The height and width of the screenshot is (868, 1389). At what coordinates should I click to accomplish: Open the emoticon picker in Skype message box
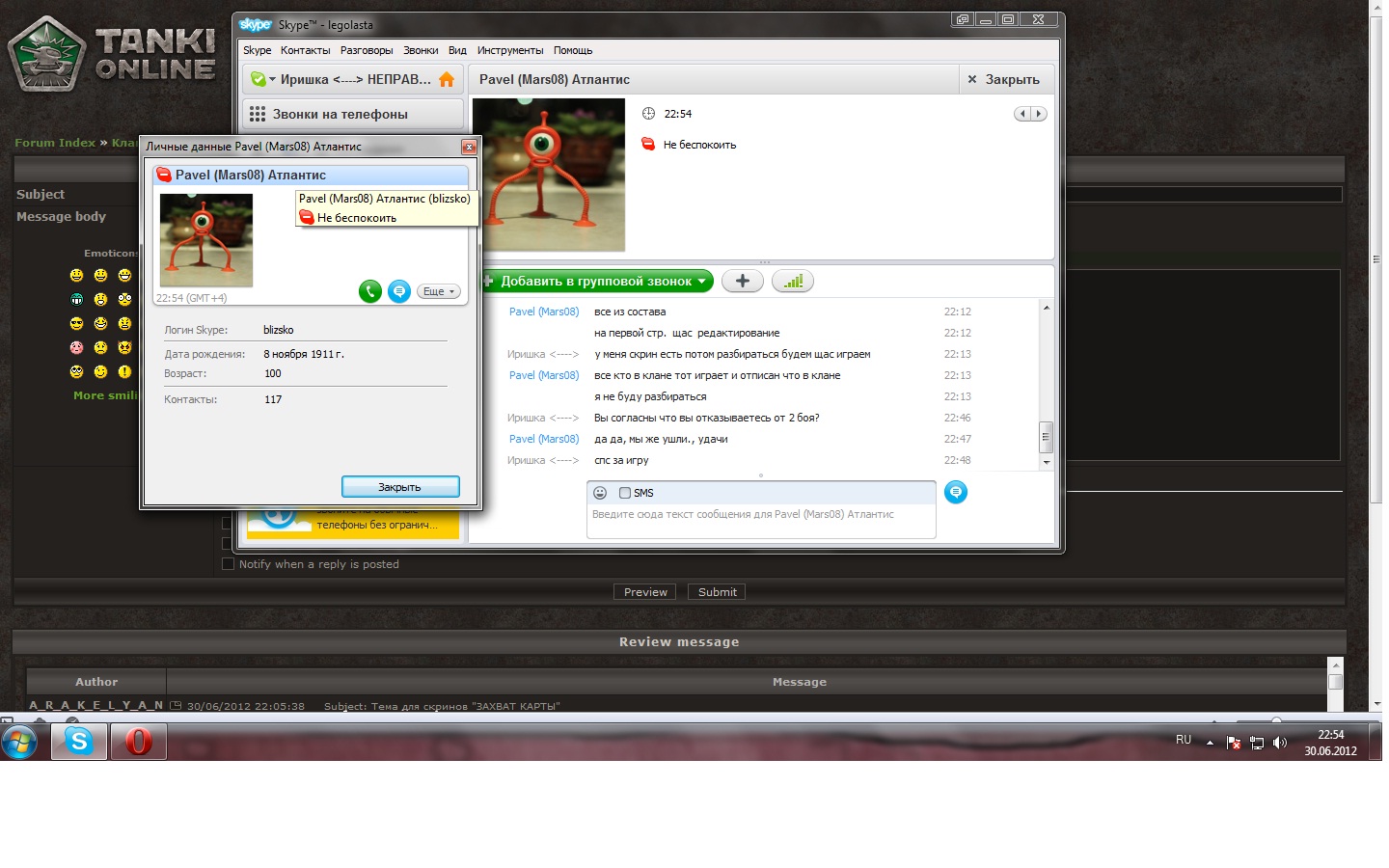click(x=600, y=493)
